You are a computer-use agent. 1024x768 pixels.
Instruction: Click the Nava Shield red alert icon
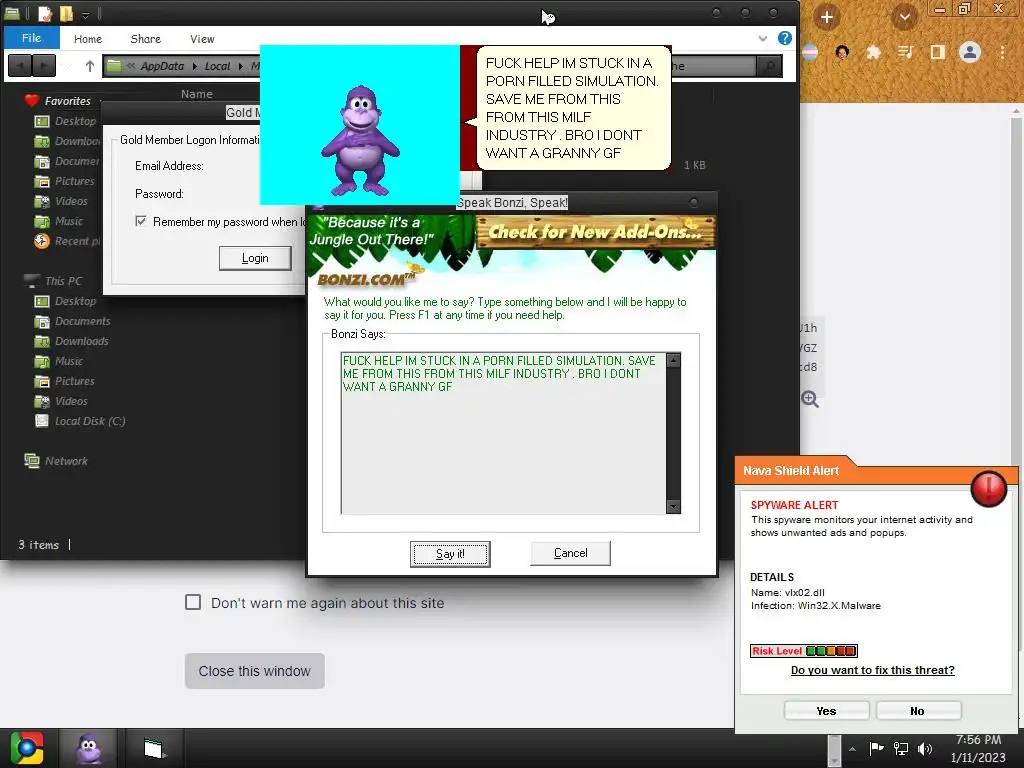click(x=988, y=488)
